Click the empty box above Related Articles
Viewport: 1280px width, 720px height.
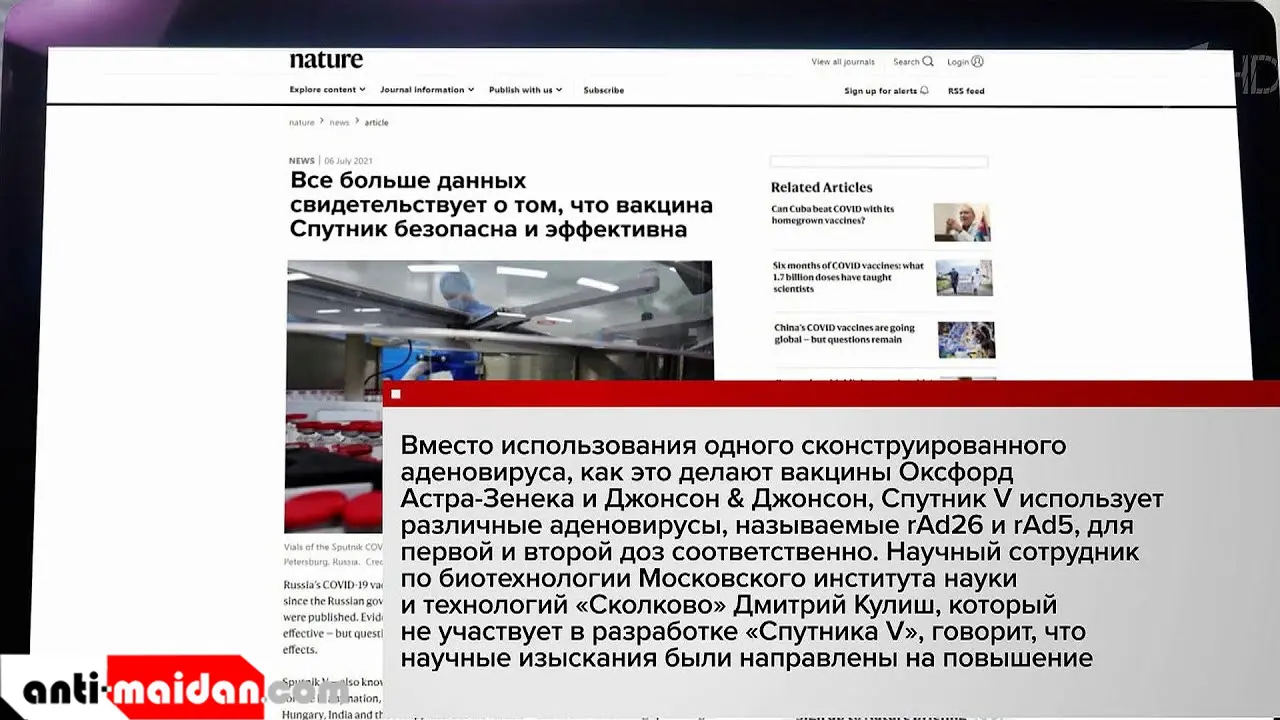(879, 161)
